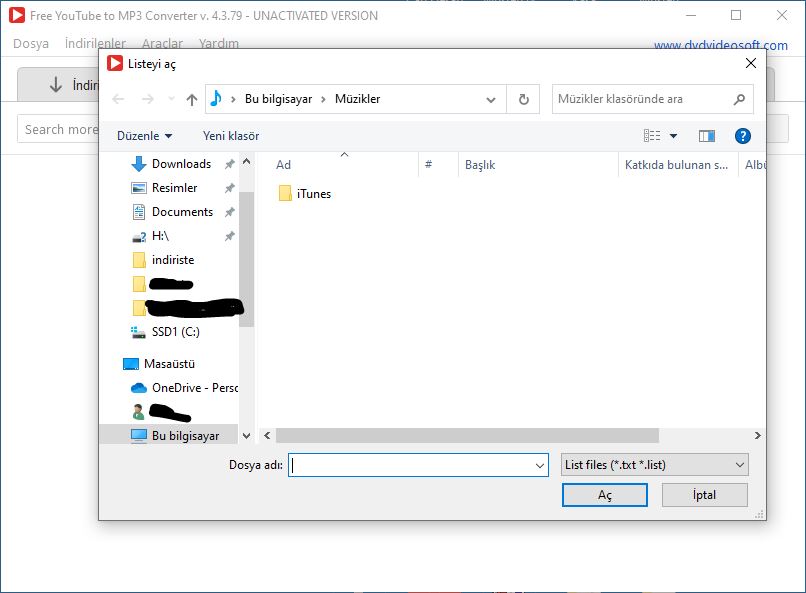The height and width of the screenshot is (593, 806).
Task: Open the Düzenle dropdown menu
Action: (144, 136)
